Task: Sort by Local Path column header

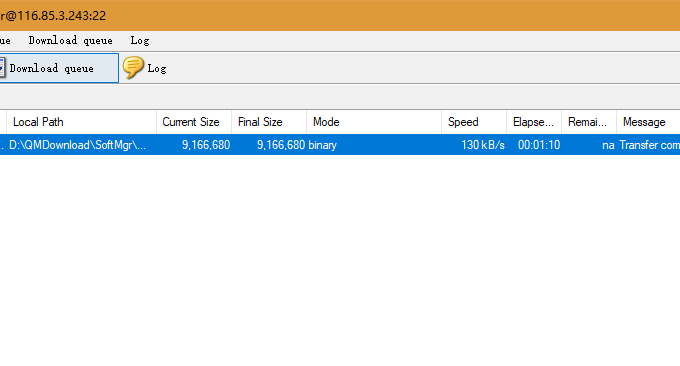Action: click(x=81, y=122)
